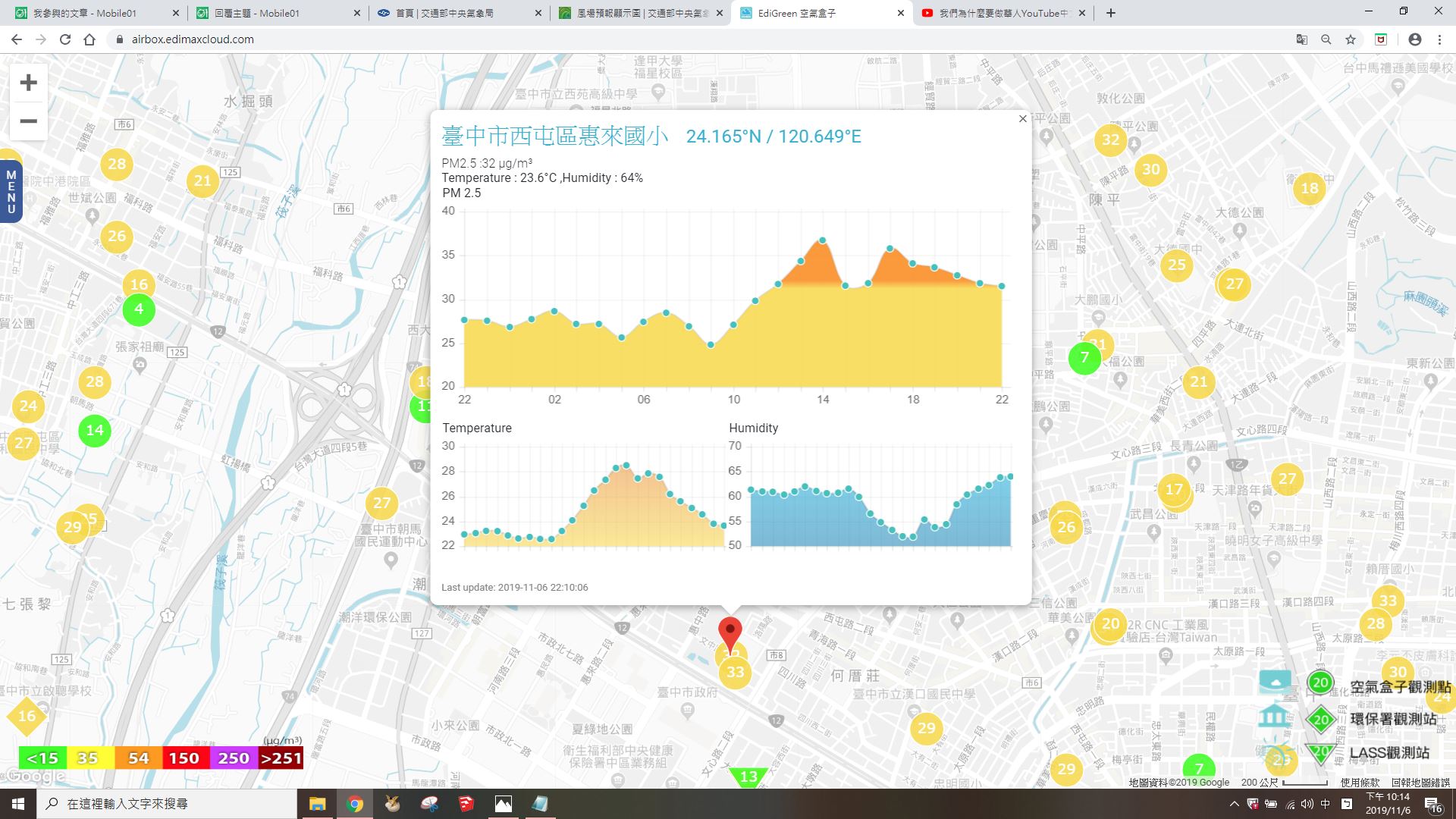
Task: Open Wi-Fi network tray icon
Action: coord(1290,804)
